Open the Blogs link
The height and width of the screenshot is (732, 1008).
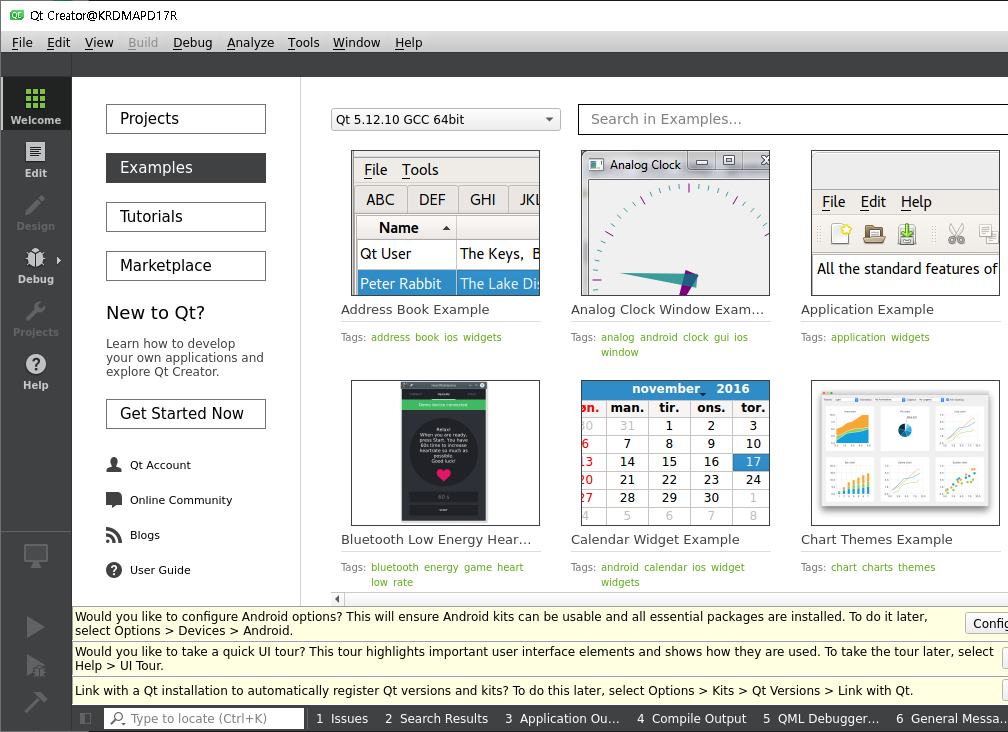[x=145, y=535]
